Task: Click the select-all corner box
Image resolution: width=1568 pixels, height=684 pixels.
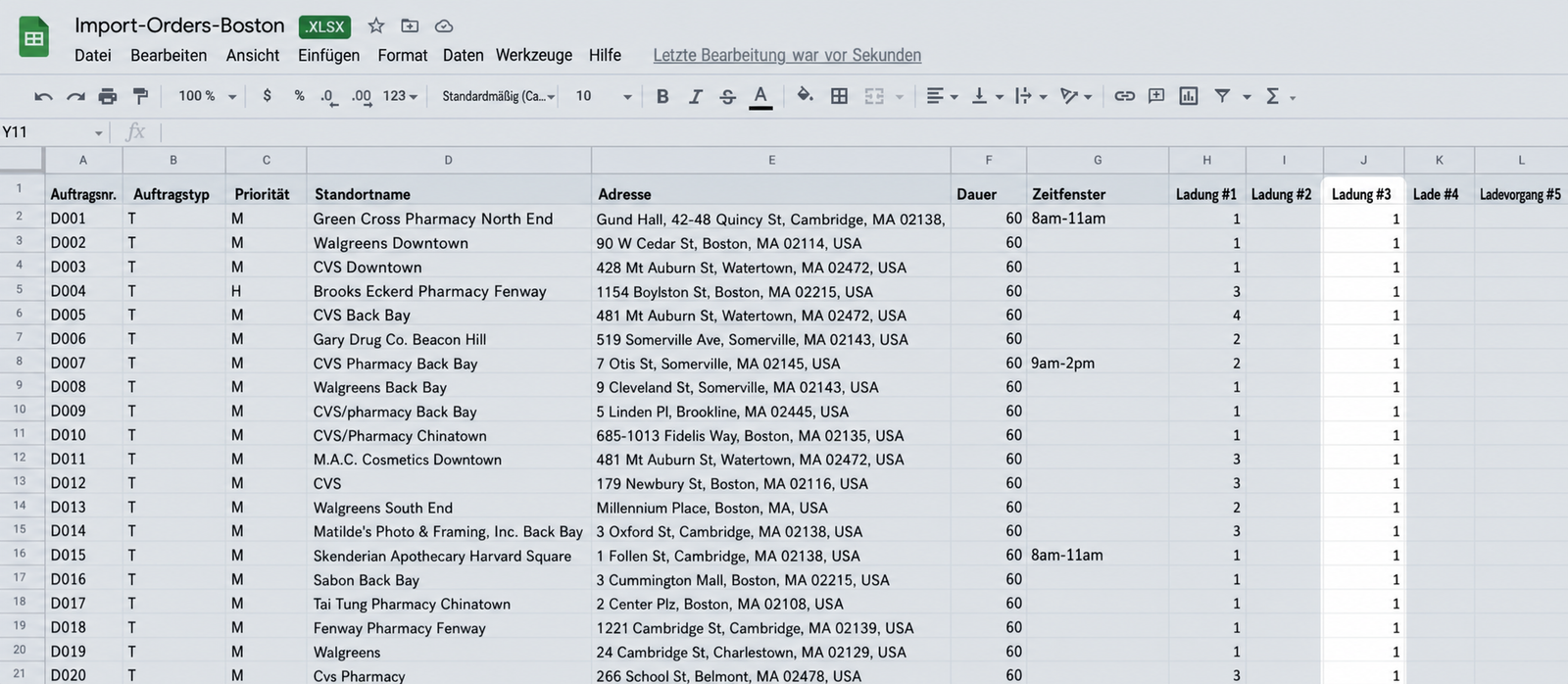Action: click(x=22, y=159)
